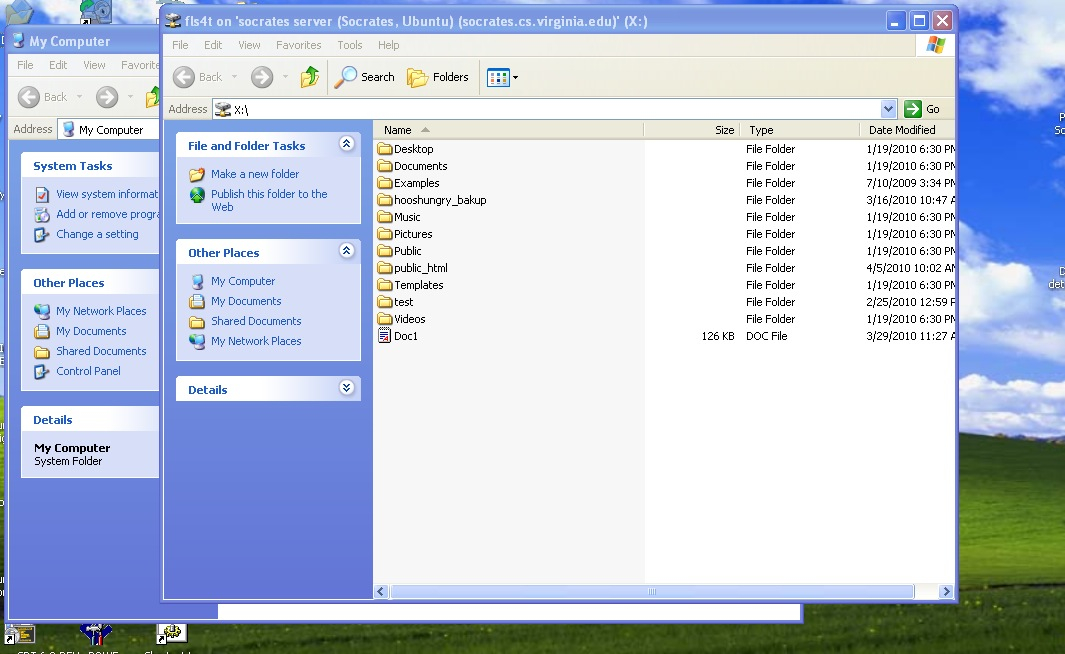Image resolution: width=1065 pixels, height=654 pixels.
Task: Open the Search toolbar button
Action: coord(365,77)
